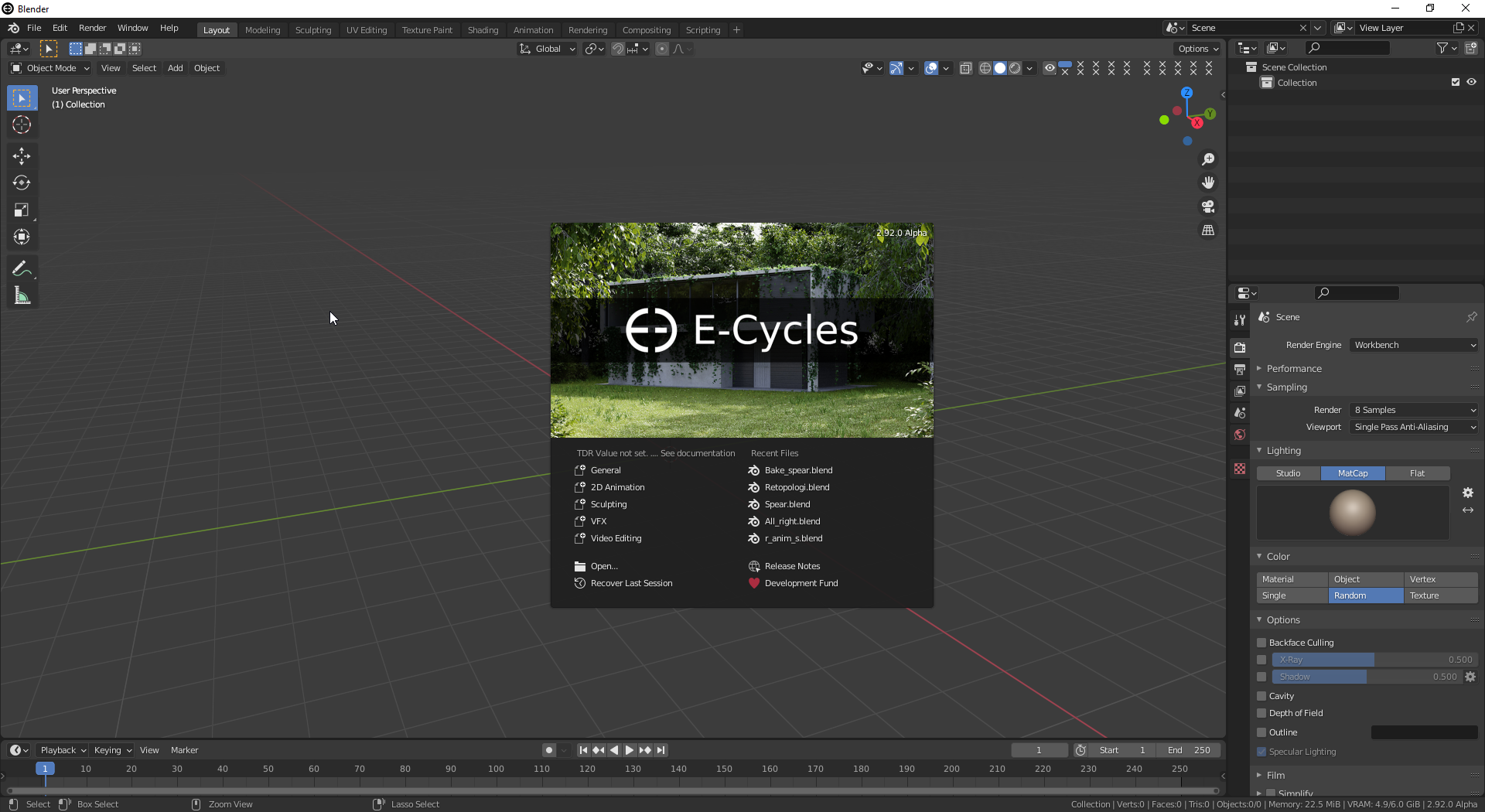Image resolution: width=1485 pixels, height=812 pixels.
Task: Toggle Specular Lighting checkbox
Action: [1261, 752]
